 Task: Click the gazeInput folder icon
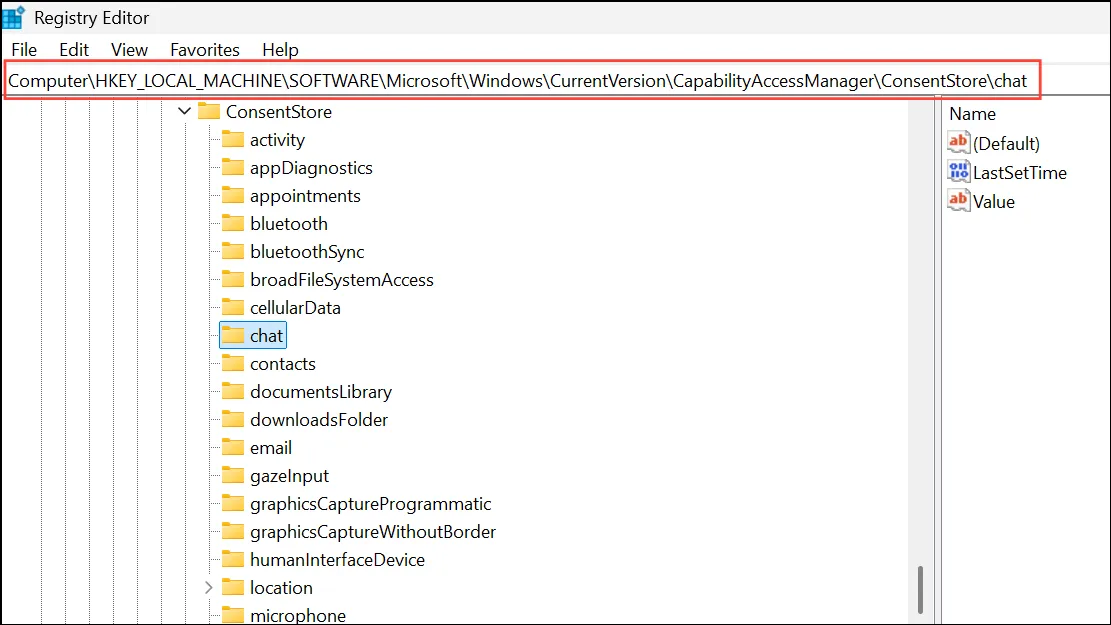pyautogui.click(x=232, y=475)
